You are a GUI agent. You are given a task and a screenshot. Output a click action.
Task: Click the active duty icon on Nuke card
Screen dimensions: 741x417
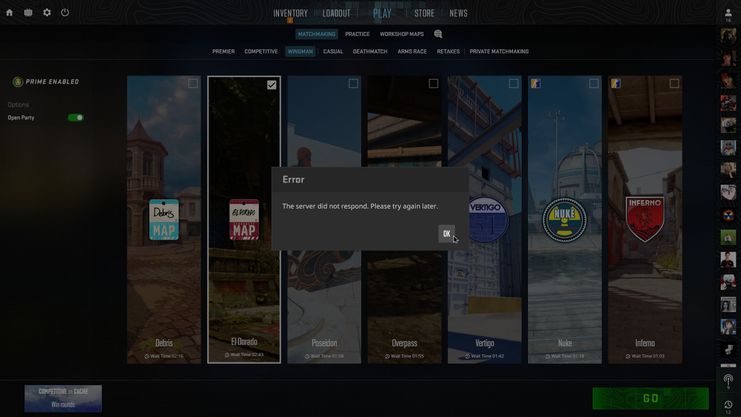pyautogui.click(x=535, y=84)
